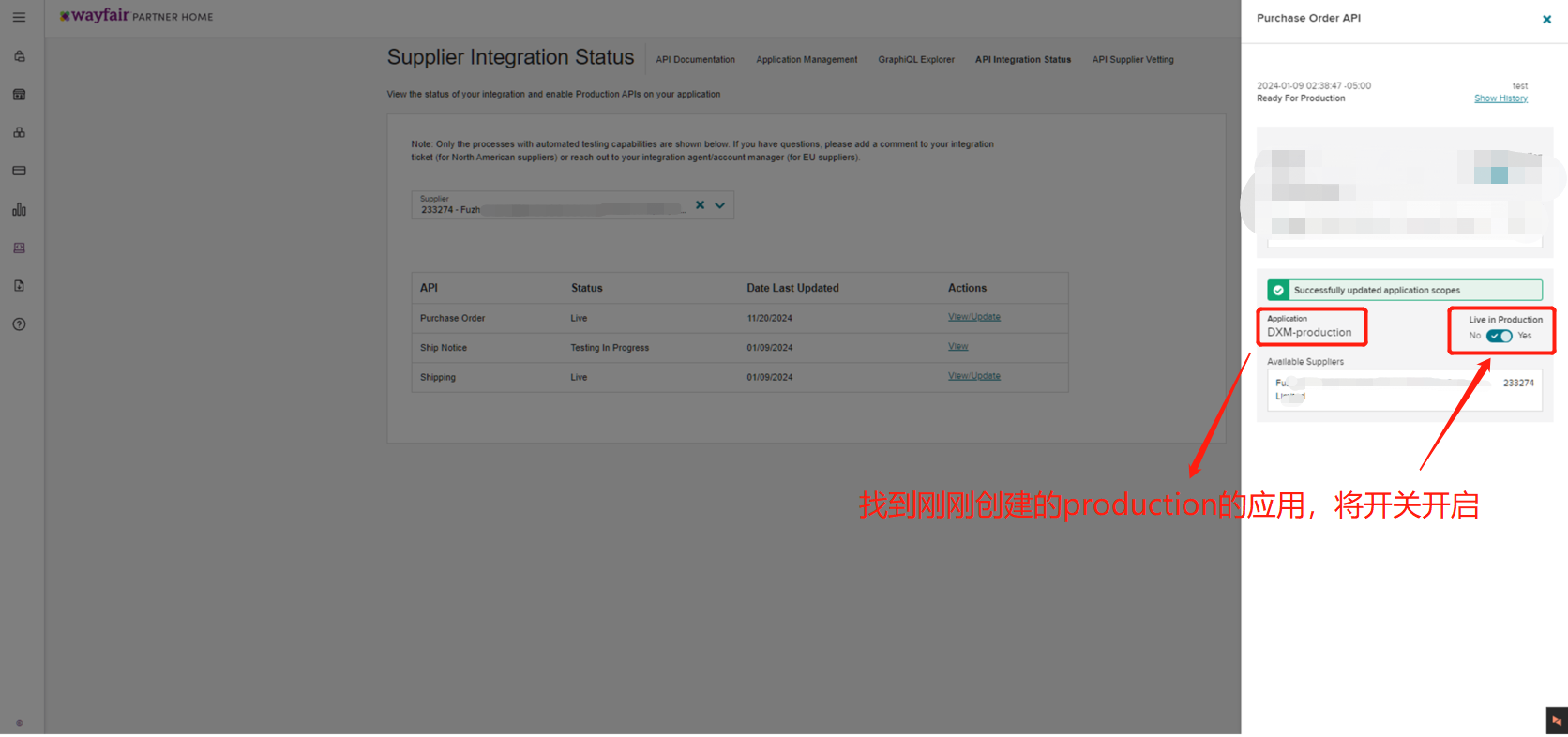
Task: Open the storefront icon in the sidebar
Action: pos(19,95)
